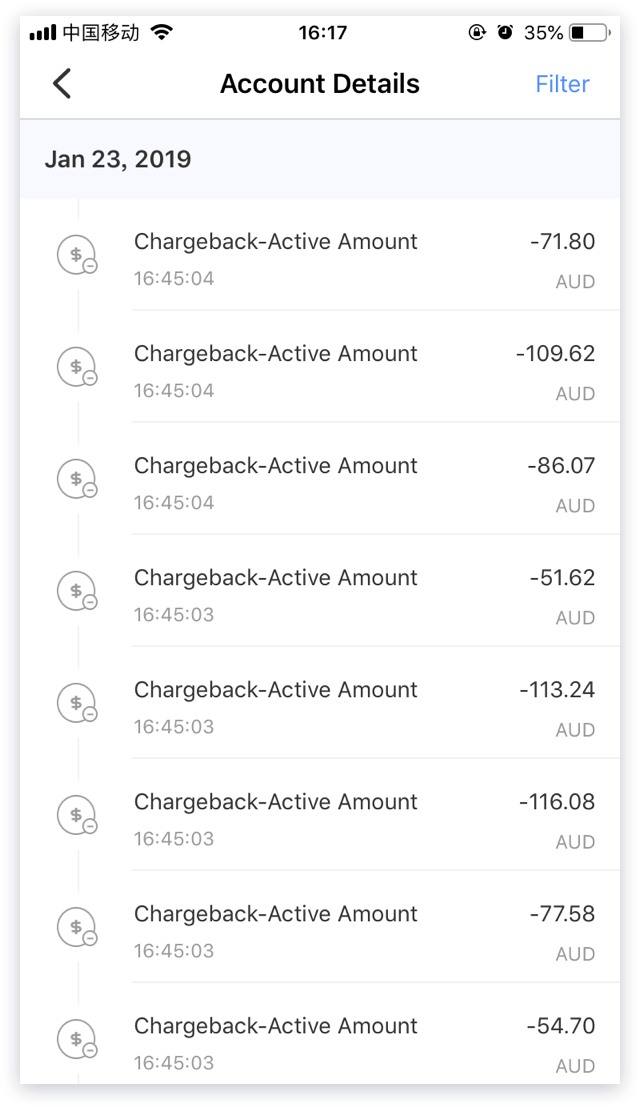Screen dimensions: 640x1108
Task: Click chargeback icon for -77.58 AUD entry
Action: coord(76,928)
